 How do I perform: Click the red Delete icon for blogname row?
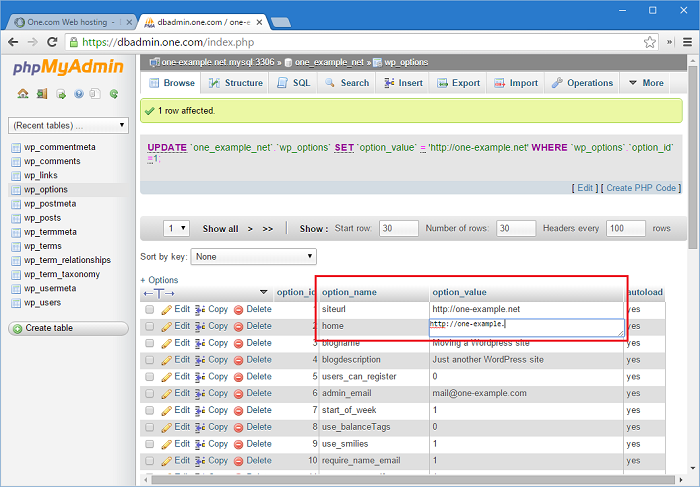point(238,343)
